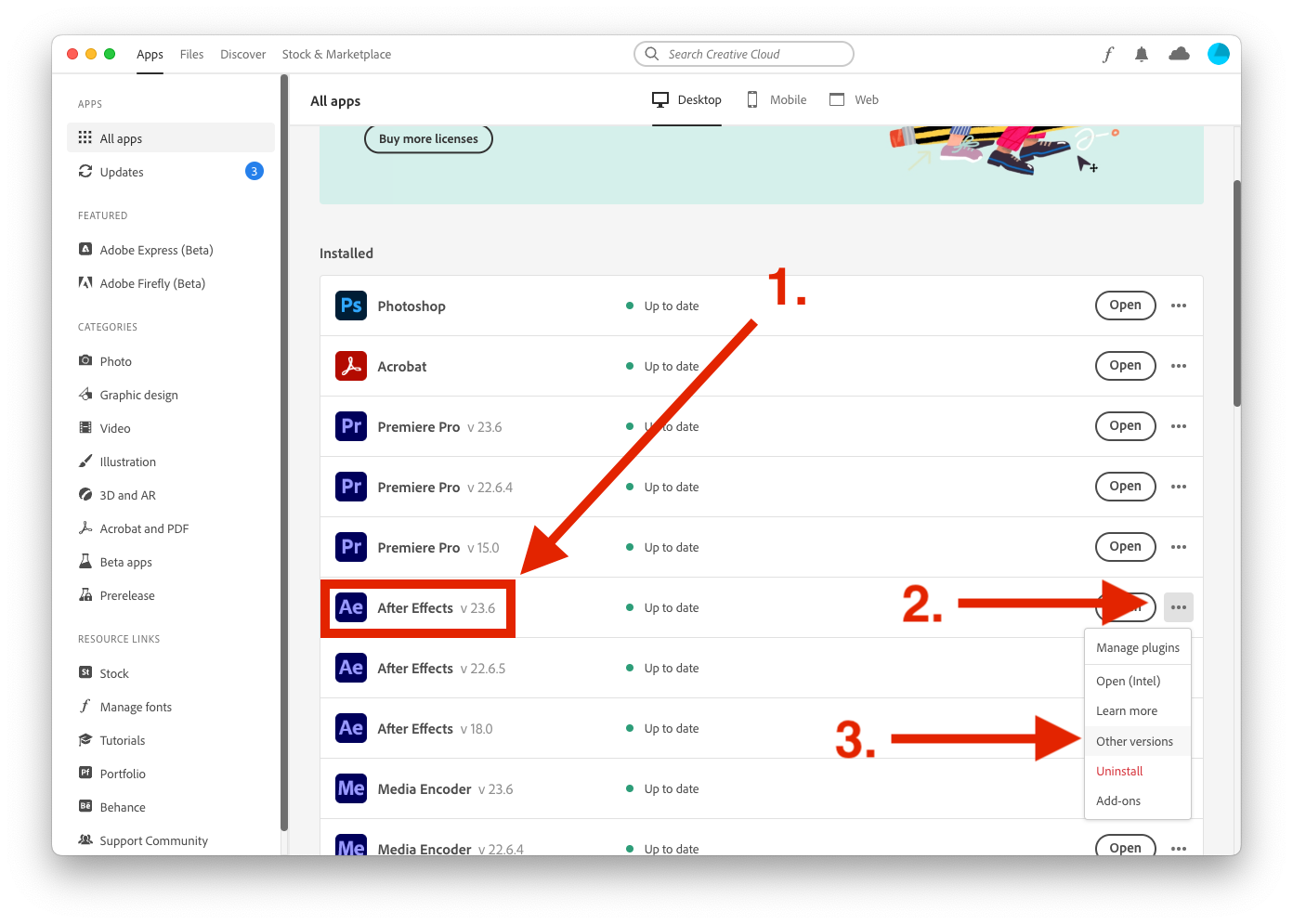Switch to the Discover tab
This screenshot has width=1293, height=924.
click(x=242, y=55)
